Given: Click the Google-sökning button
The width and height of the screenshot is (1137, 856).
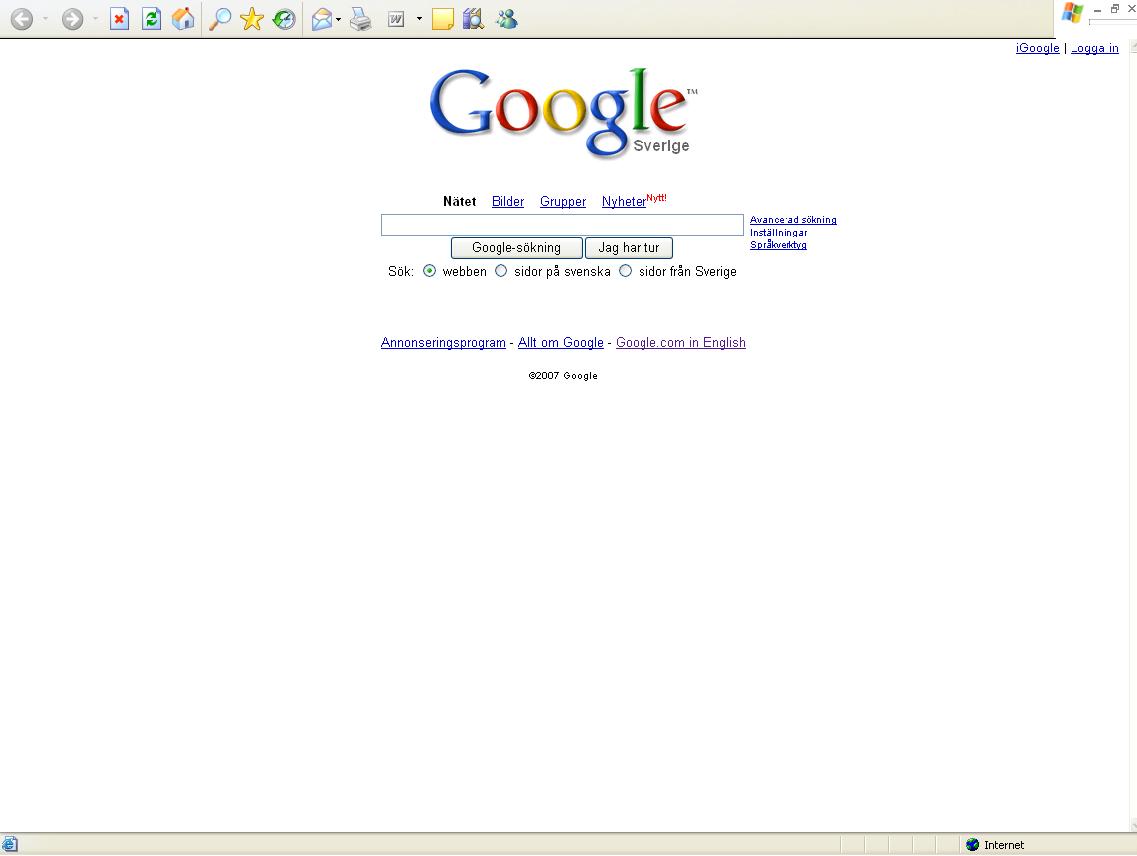Looking at the screenshot, I should coord(516,248).
